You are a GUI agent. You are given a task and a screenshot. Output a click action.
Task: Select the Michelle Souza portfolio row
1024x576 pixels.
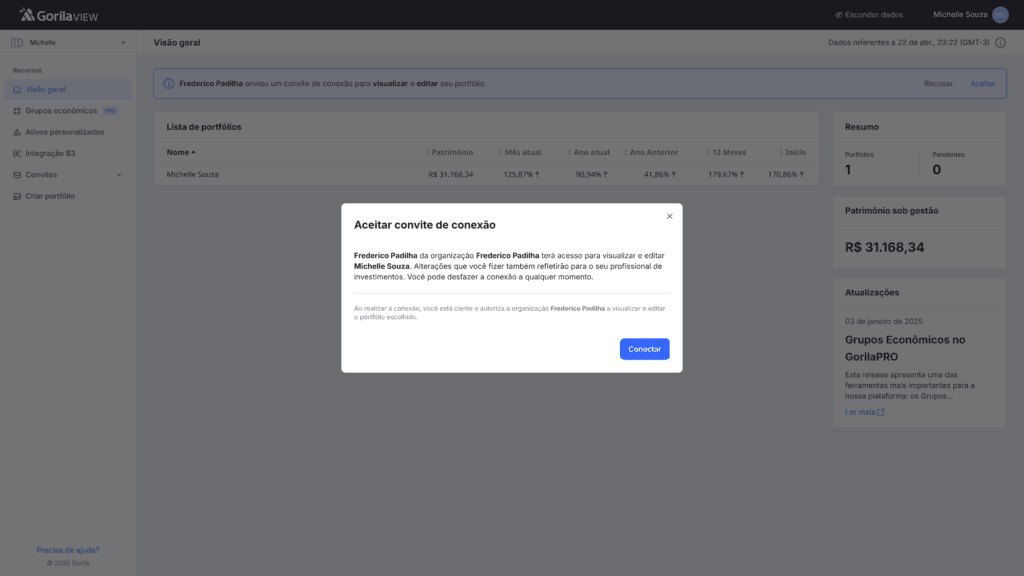(x=193, y=174)
